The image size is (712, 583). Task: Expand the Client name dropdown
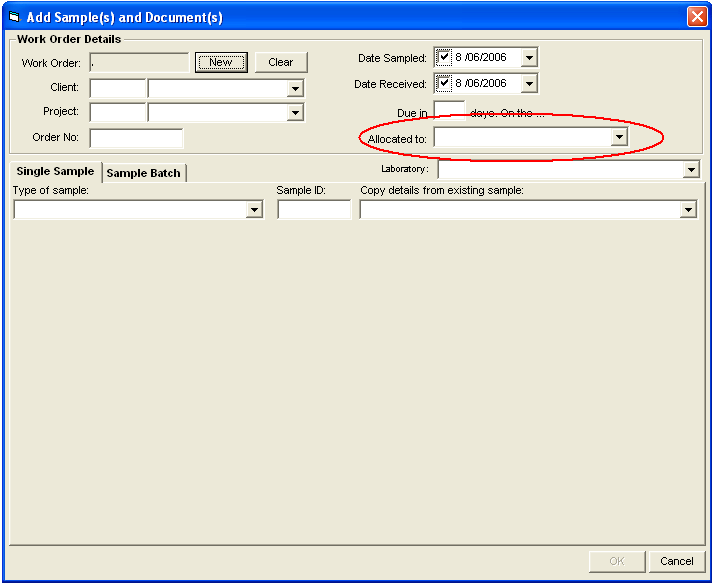pyautogui.click(x=295, y=89)
